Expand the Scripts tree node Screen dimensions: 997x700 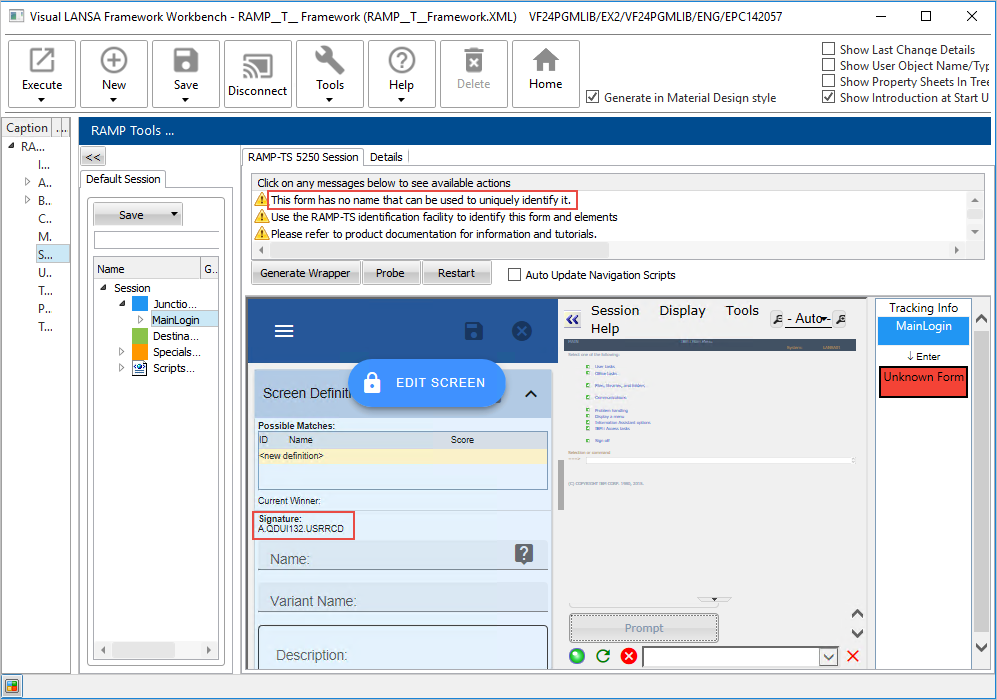pyautogui.click(x=122, y=368)
